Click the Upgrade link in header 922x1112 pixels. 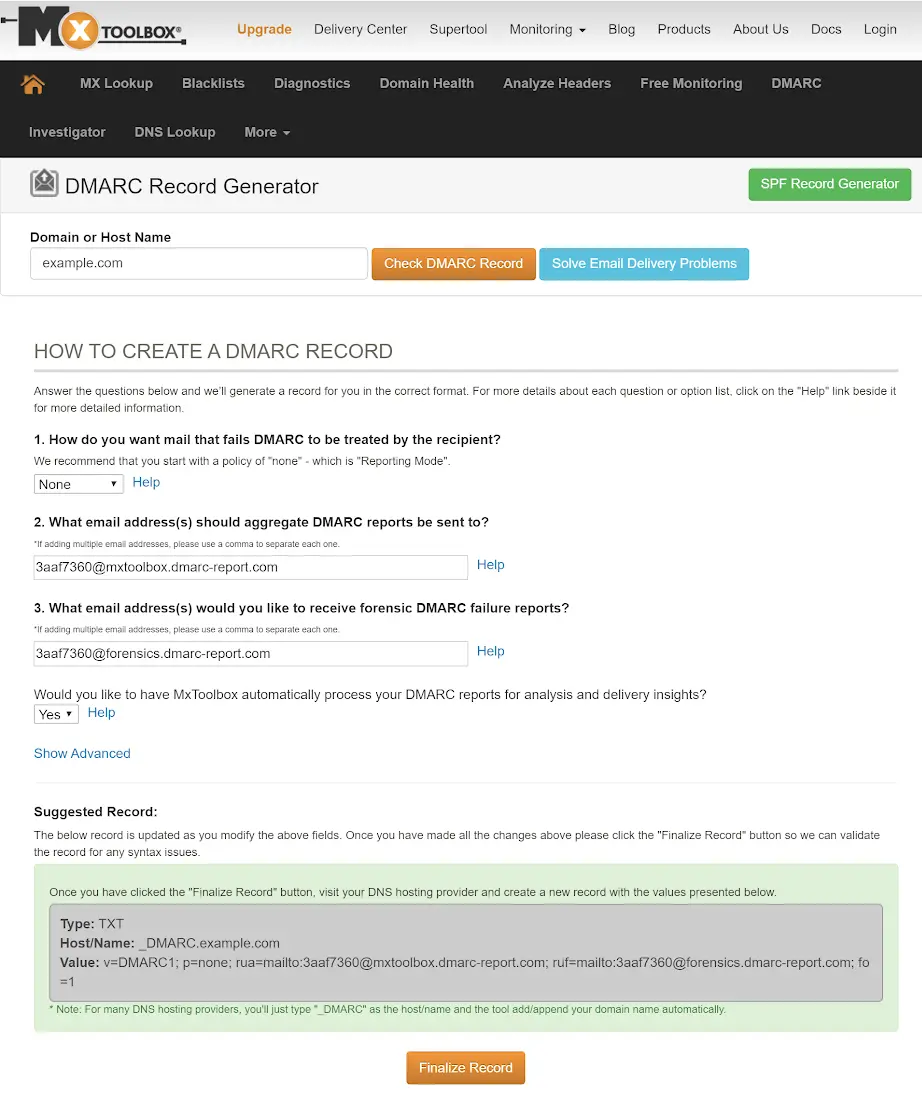pos(264,29)
